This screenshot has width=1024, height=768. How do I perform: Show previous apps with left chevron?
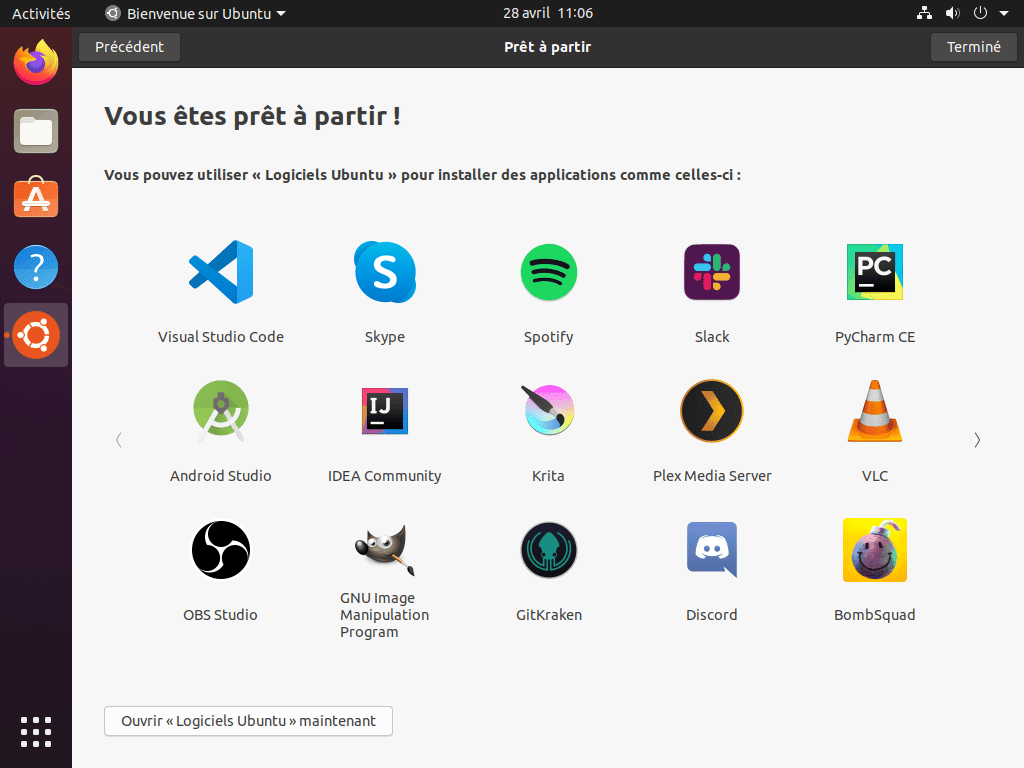(x=119, y=440)
